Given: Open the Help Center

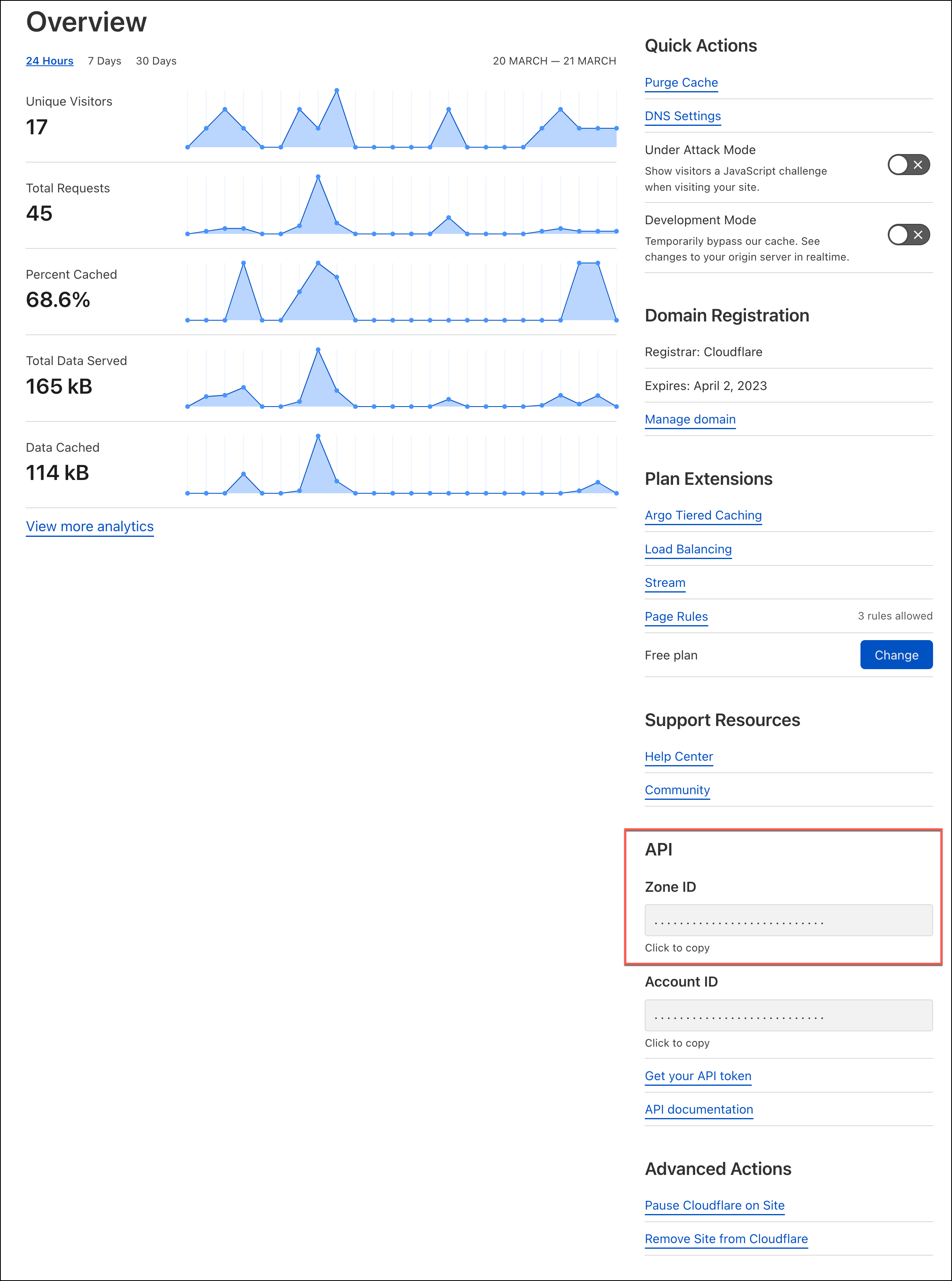Looking at the screenshot, I should tap(679, 756).
